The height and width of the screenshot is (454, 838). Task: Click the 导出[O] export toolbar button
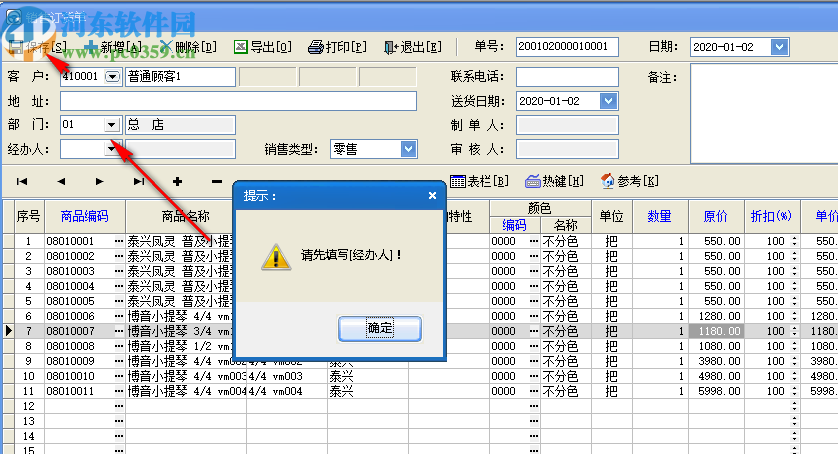coord(263,47)
